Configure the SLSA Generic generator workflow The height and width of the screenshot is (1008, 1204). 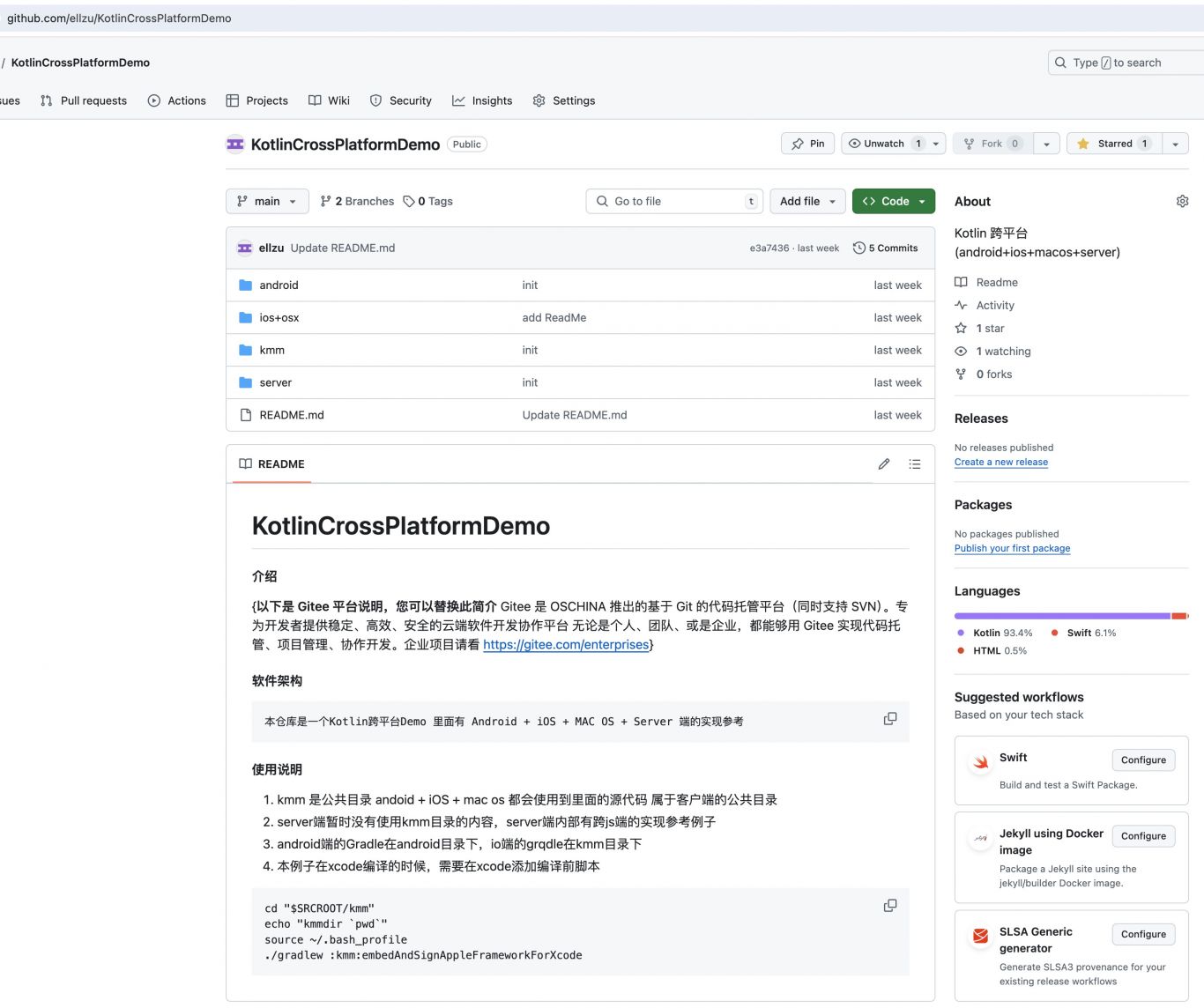click(x=1143, y=934)
